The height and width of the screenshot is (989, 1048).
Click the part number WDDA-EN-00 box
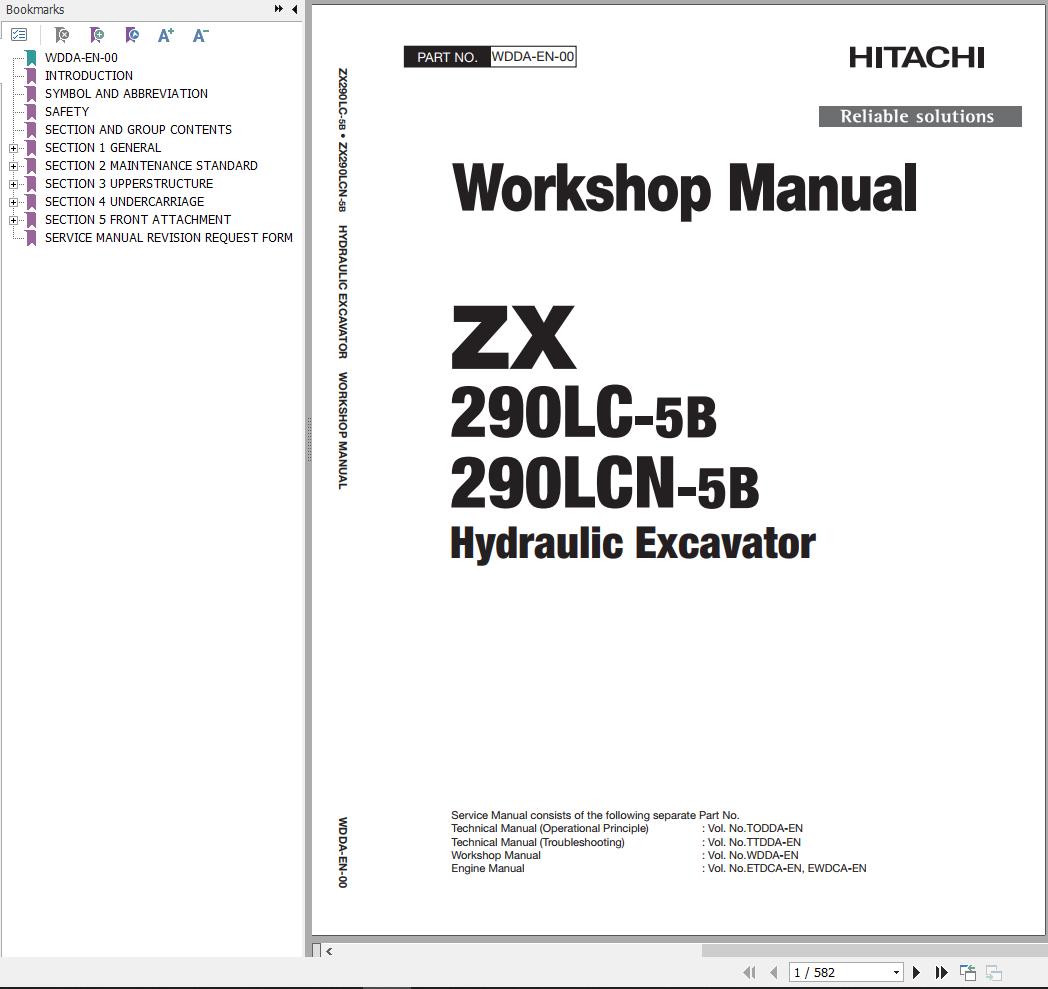pos(533,57)
